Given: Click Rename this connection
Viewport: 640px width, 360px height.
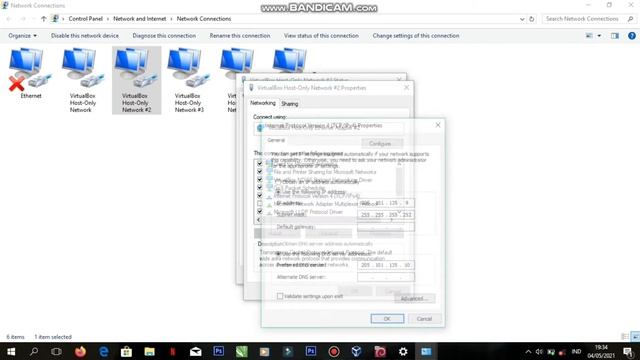Looking at the screenshot, I should tap(240, 36).
